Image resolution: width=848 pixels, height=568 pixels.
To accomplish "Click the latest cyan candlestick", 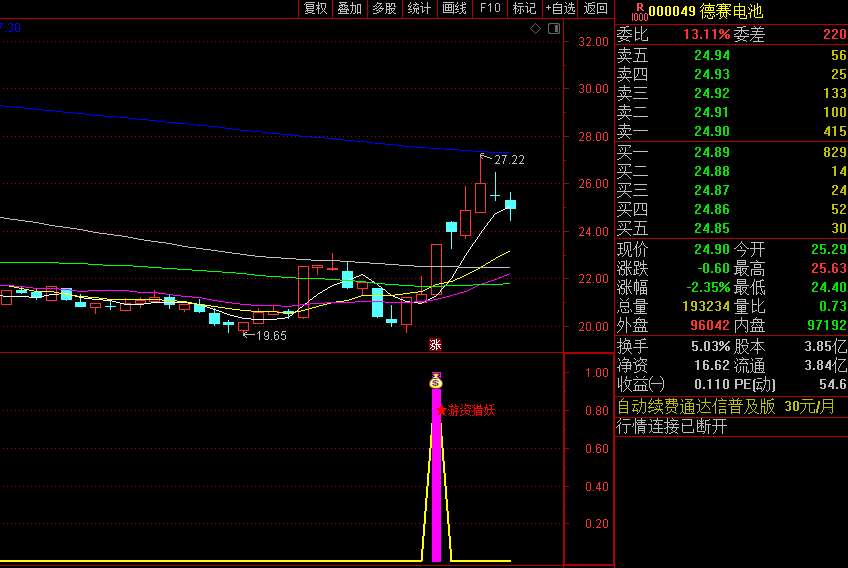I will 511,204.
